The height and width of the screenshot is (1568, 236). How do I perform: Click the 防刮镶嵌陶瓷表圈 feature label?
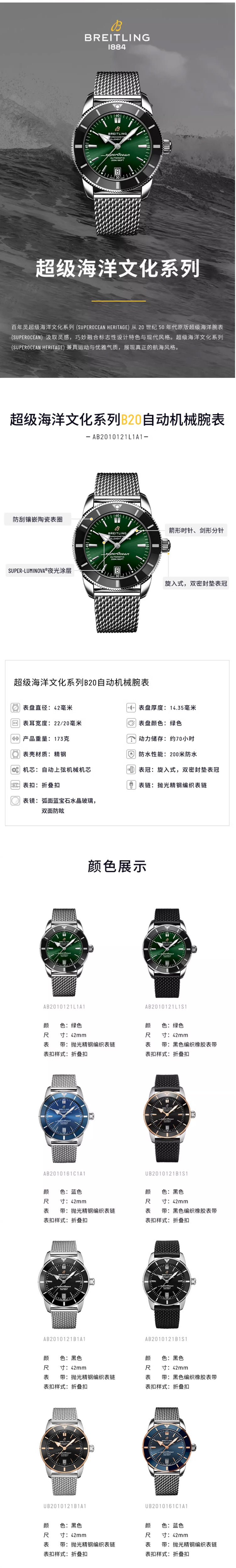pyautogui.click(x=37, y=519)
